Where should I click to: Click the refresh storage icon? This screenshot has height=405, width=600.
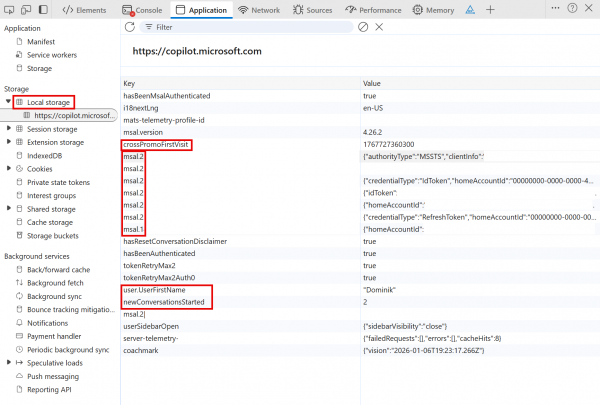pyautogui.click(x=129, y=27)
